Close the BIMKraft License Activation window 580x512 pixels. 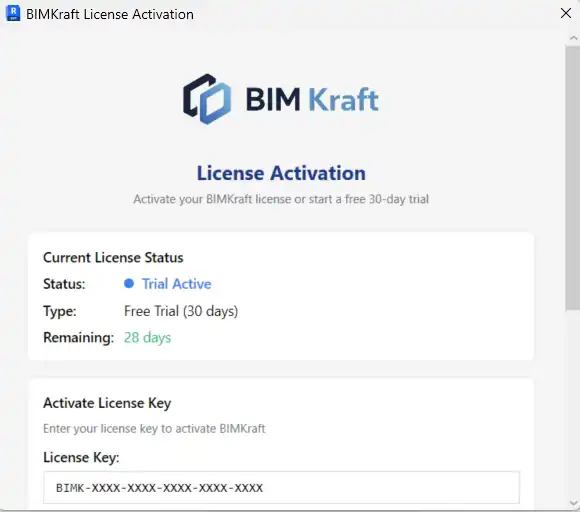coord(566,13)
